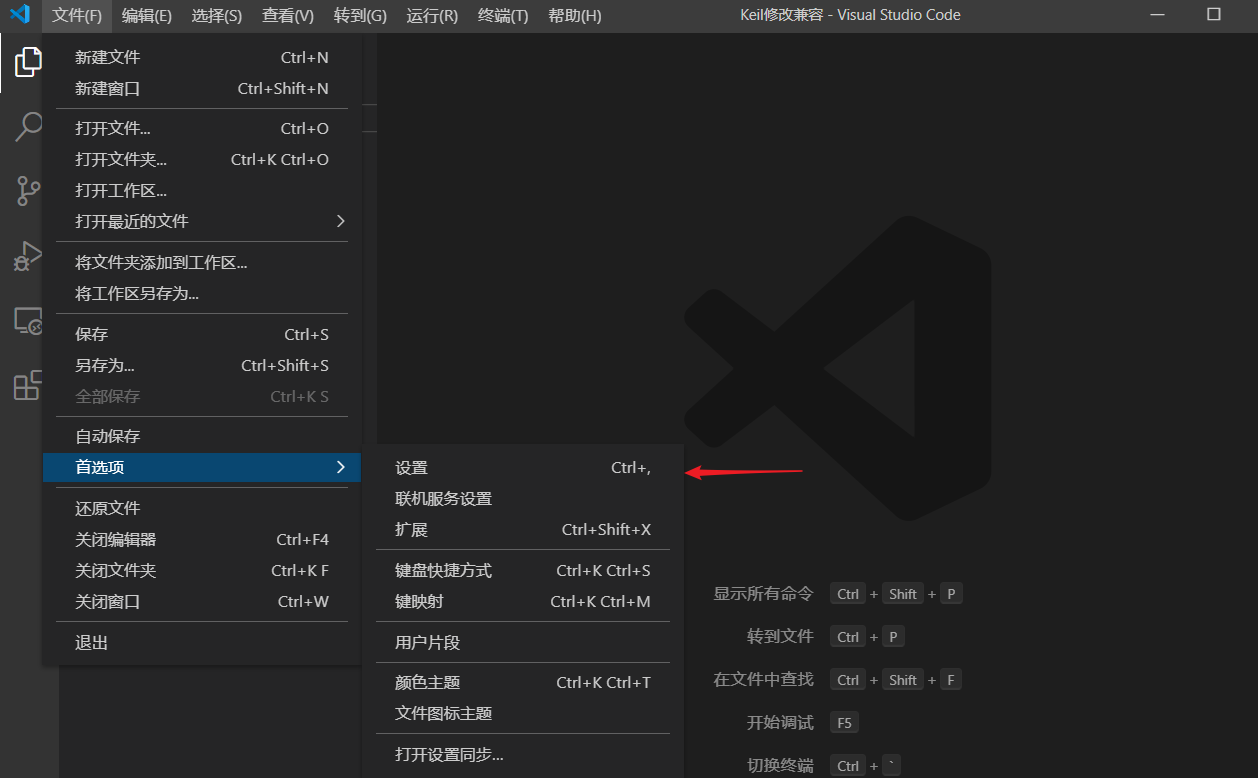The width and height of the screenshot is (1258, 778).
Task: Click 转到文件 shortcut hint text
Action: 780,637
